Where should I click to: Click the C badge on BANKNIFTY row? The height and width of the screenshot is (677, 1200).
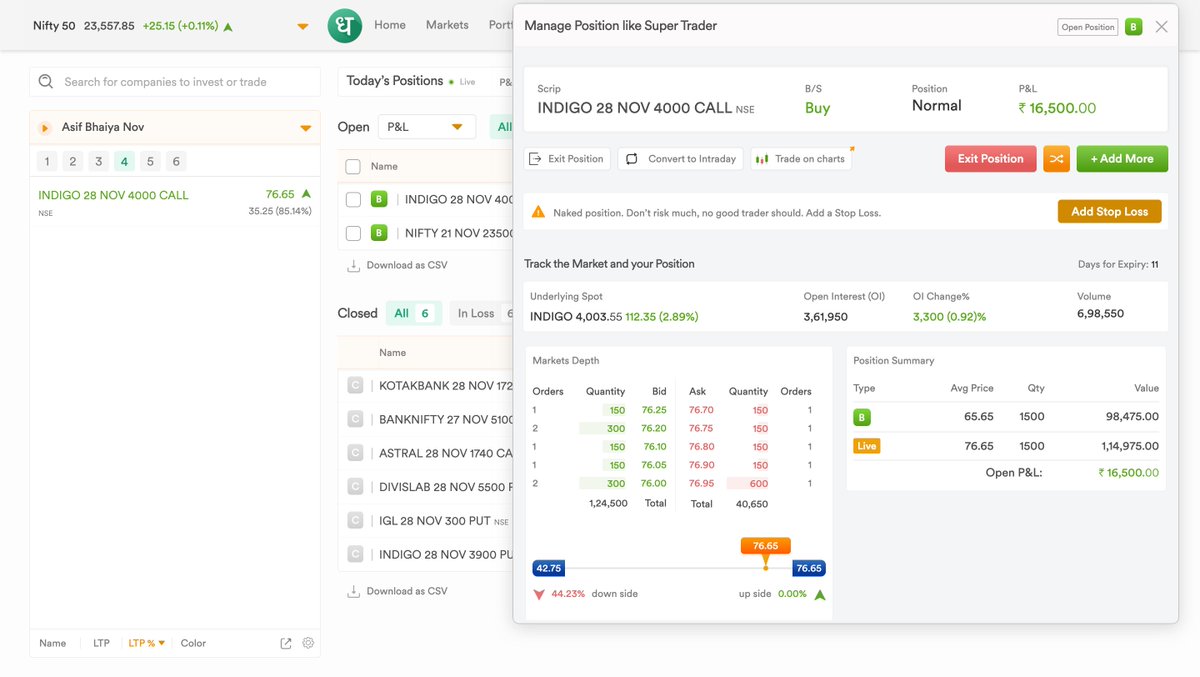354,419
